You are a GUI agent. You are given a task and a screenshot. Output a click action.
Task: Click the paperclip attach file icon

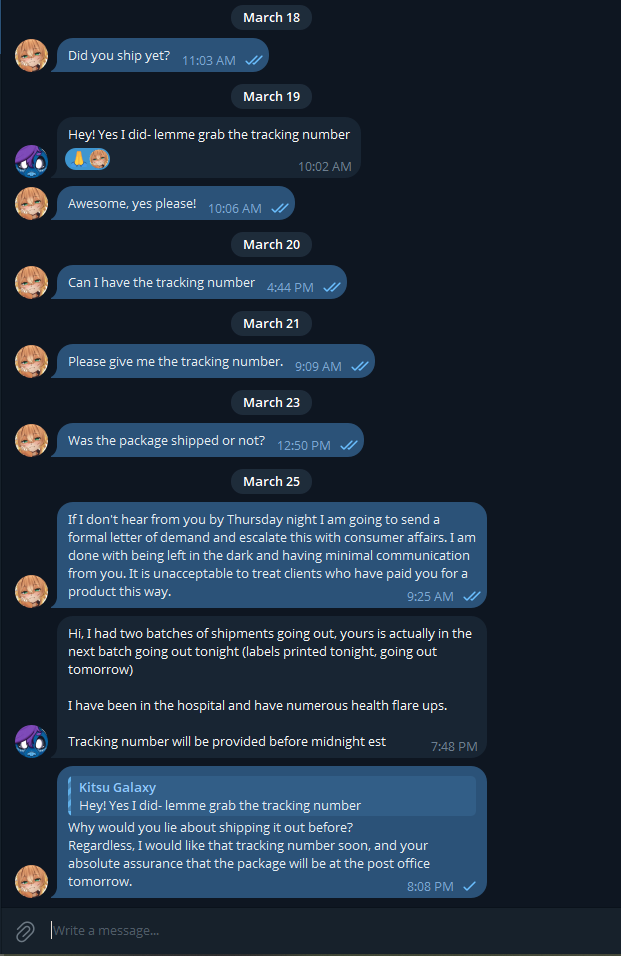(x=25, y=932)
